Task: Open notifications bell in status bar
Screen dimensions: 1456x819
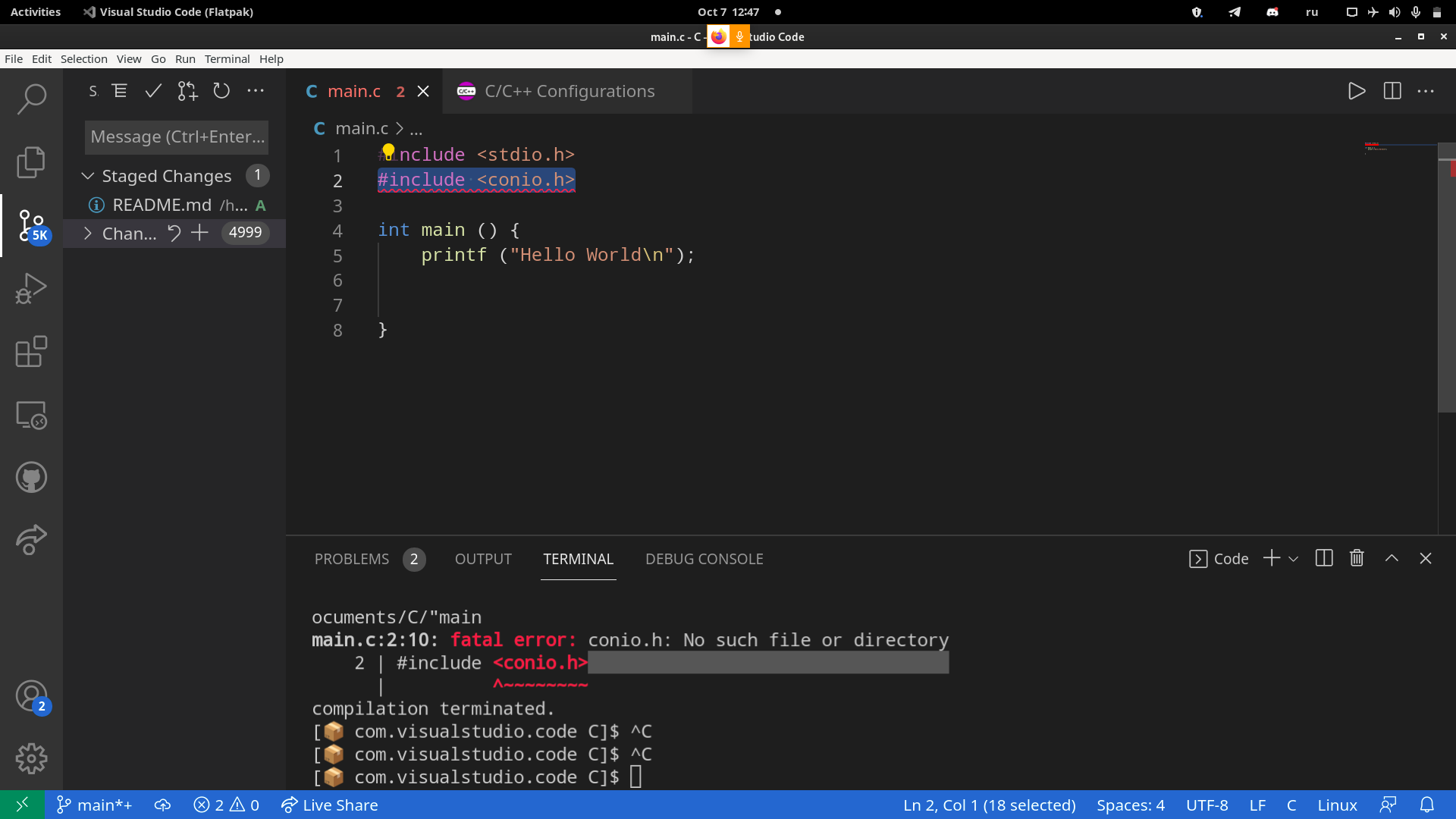Action: (1427, 805)
